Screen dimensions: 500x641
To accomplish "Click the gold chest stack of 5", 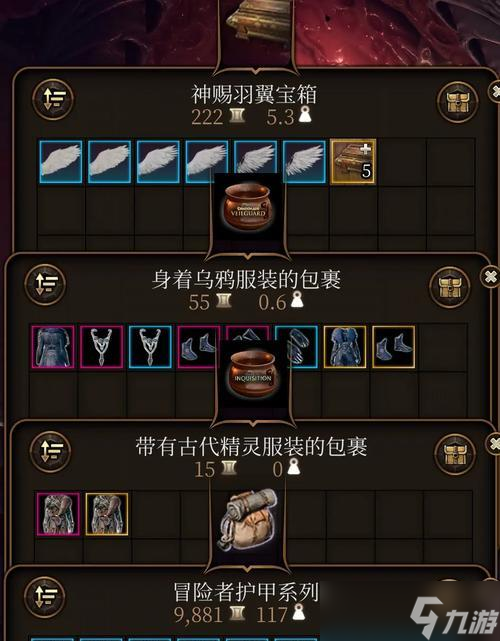I will tap(353, 161).
